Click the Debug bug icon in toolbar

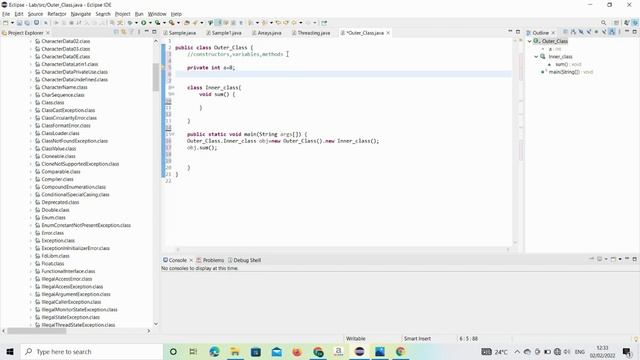click(x=130, y=23)
